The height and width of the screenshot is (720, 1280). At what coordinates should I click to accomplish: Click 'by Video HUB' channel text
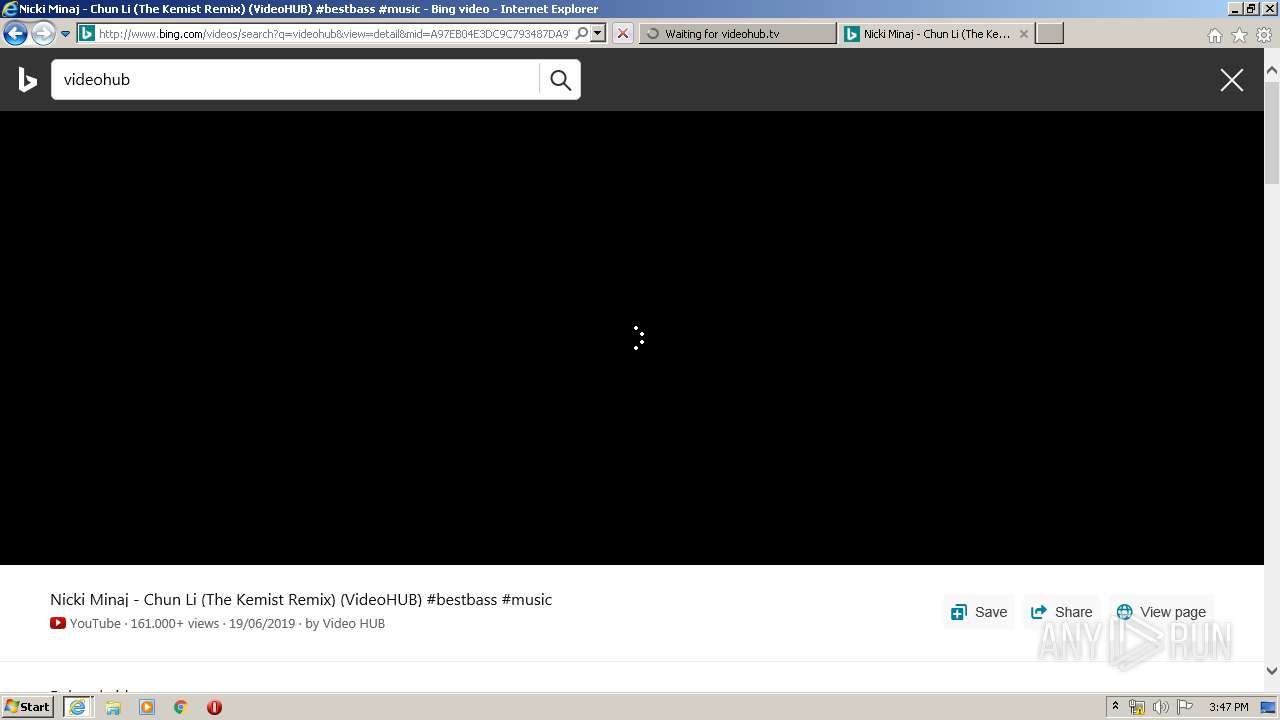(345, 623)
